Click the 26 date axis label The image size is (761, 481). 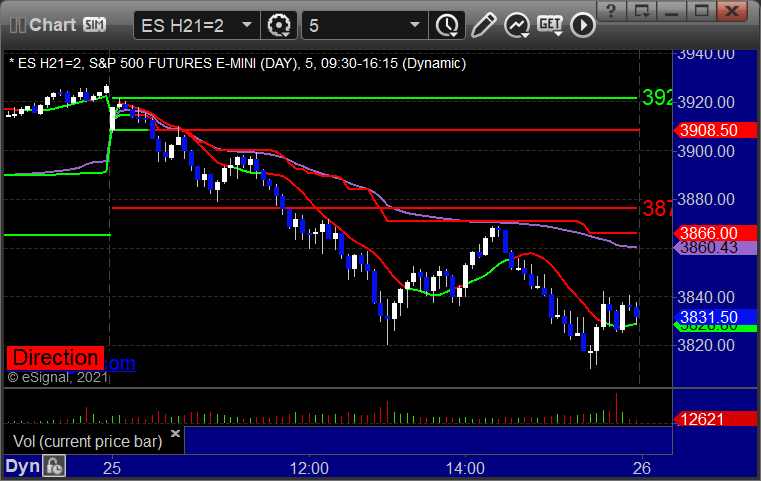point(642,469)
